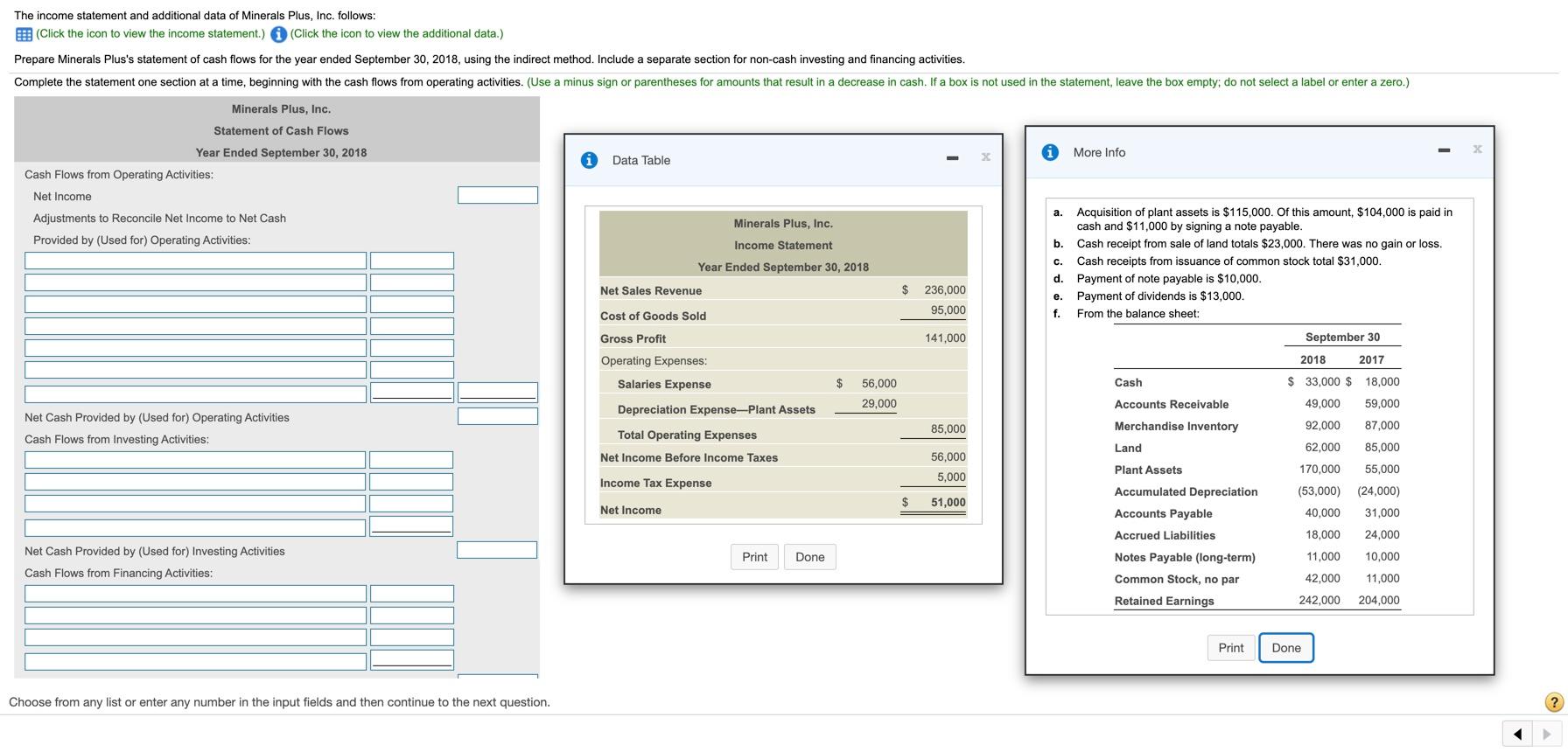Click Print in the Data Table popup

pyautogui.click(x=754, y=557)
